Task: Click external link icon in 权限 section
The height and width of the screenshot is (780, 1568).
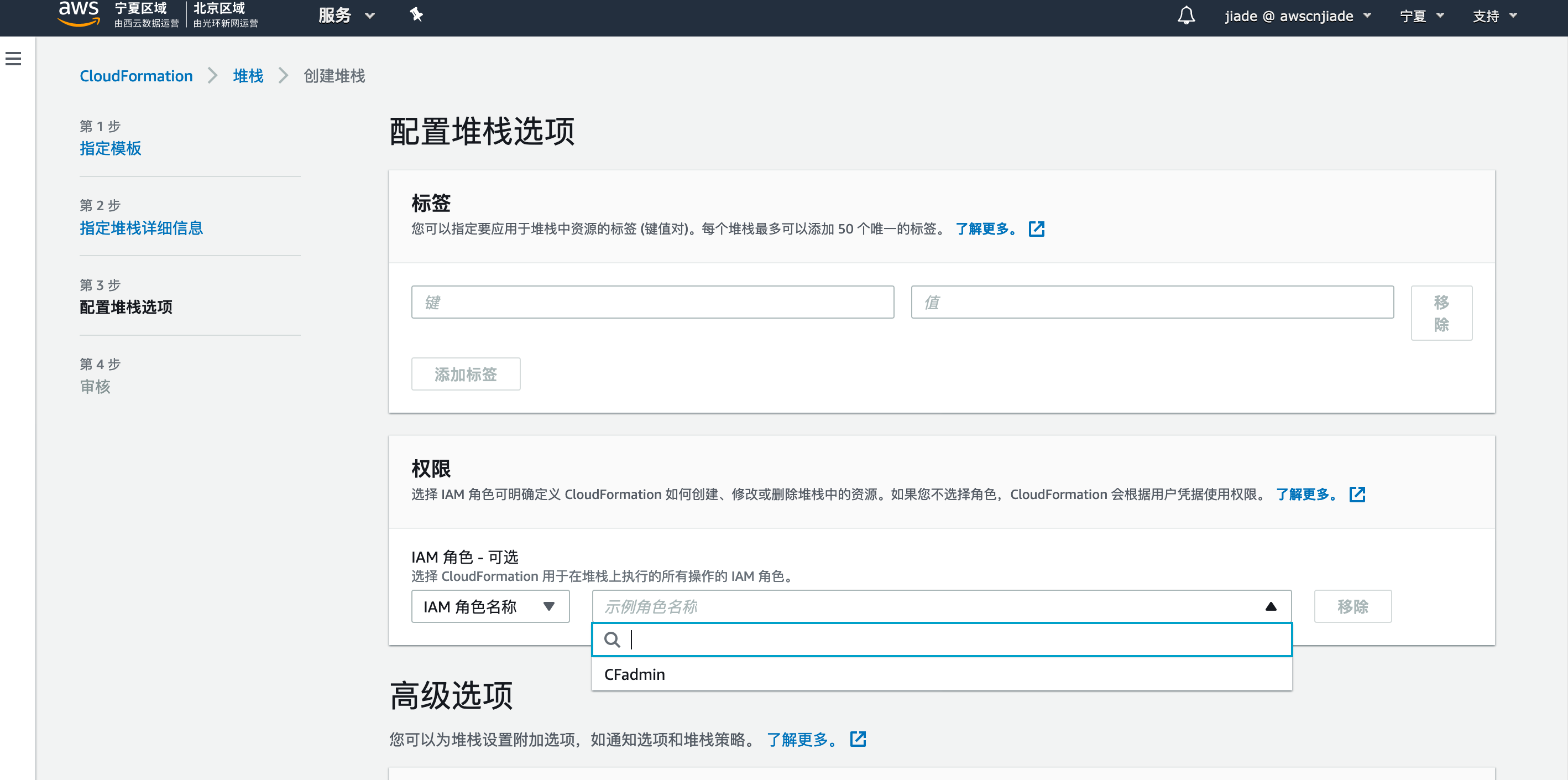Action: point(1357,495)
